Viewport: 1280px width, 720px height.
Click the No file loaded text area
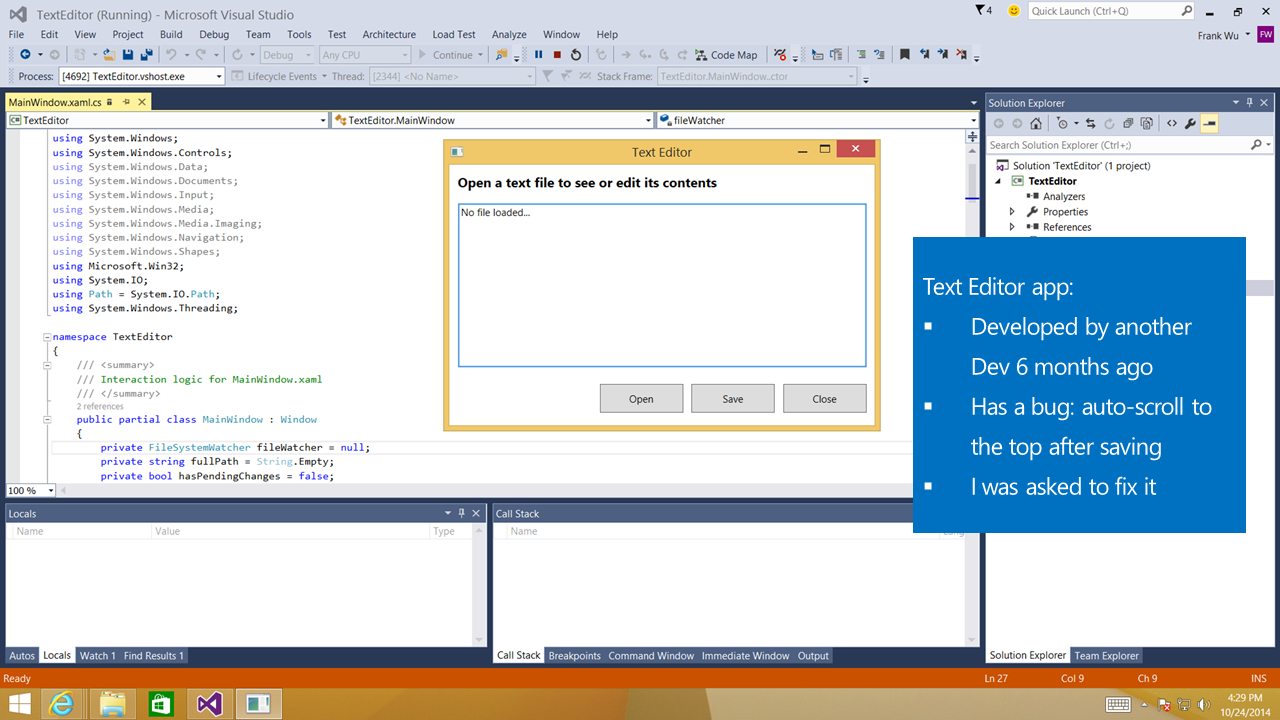[662, 285]
